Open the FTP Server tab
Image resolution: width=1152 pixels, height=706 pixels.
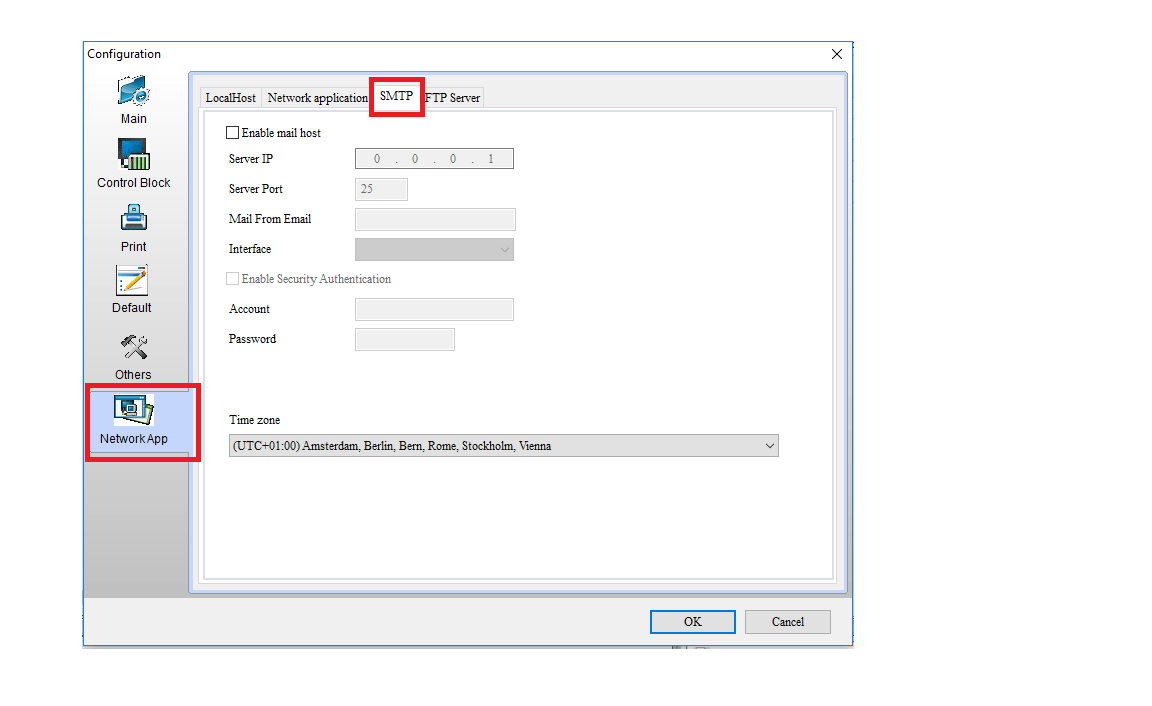pyautogui.click(x=454, y=98)
